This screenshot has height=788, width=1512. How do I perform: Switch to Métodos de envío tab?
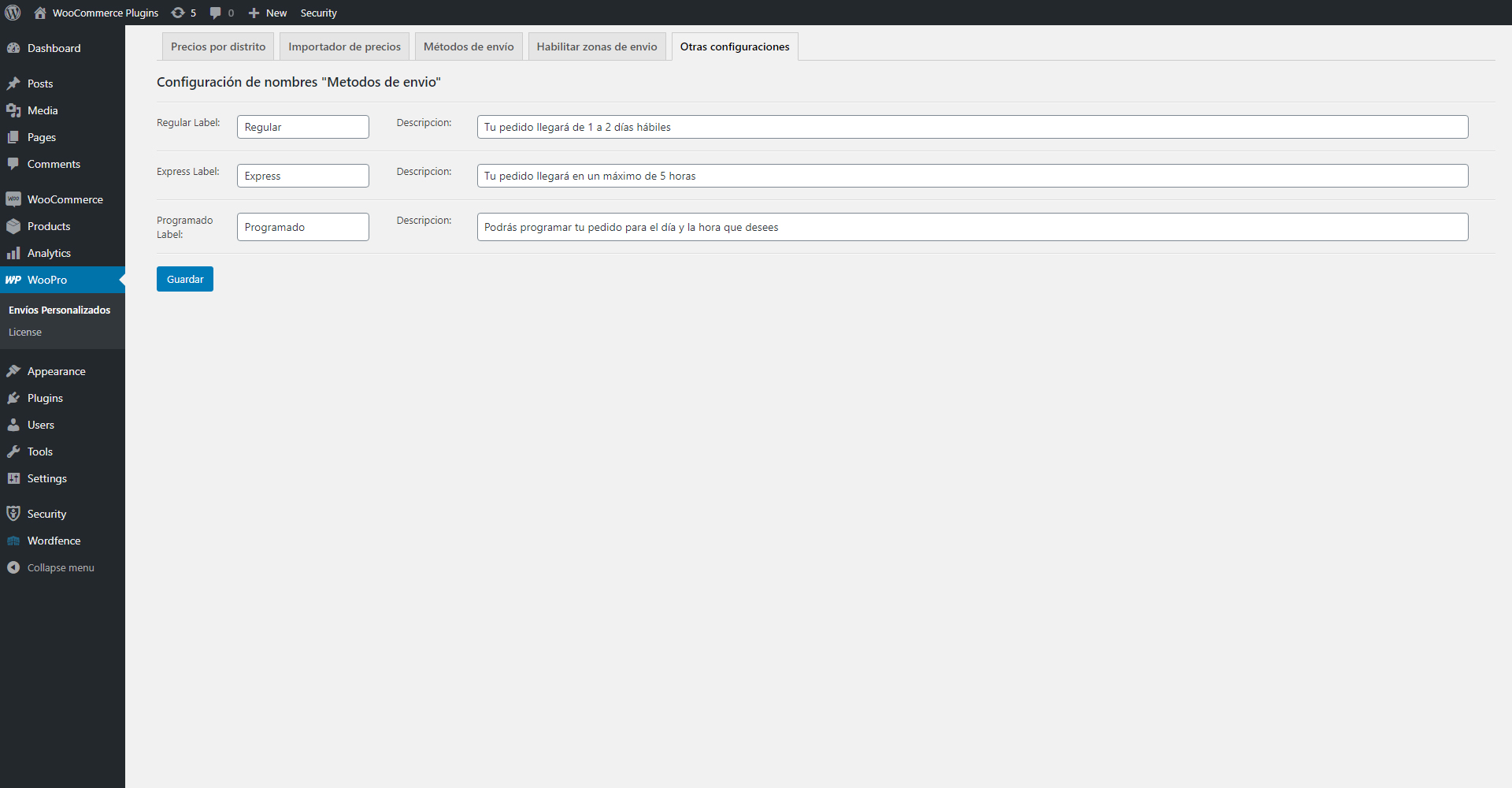point(469,46)
